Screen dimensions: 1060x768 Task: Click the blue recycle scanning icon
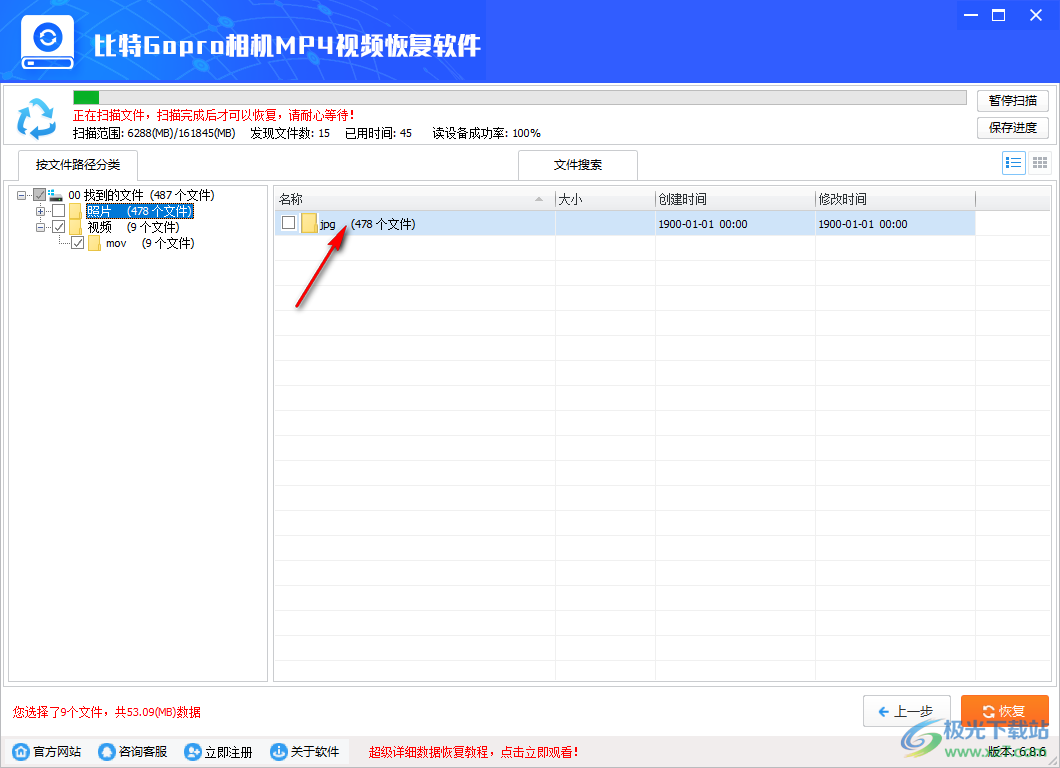coord(37,118)
